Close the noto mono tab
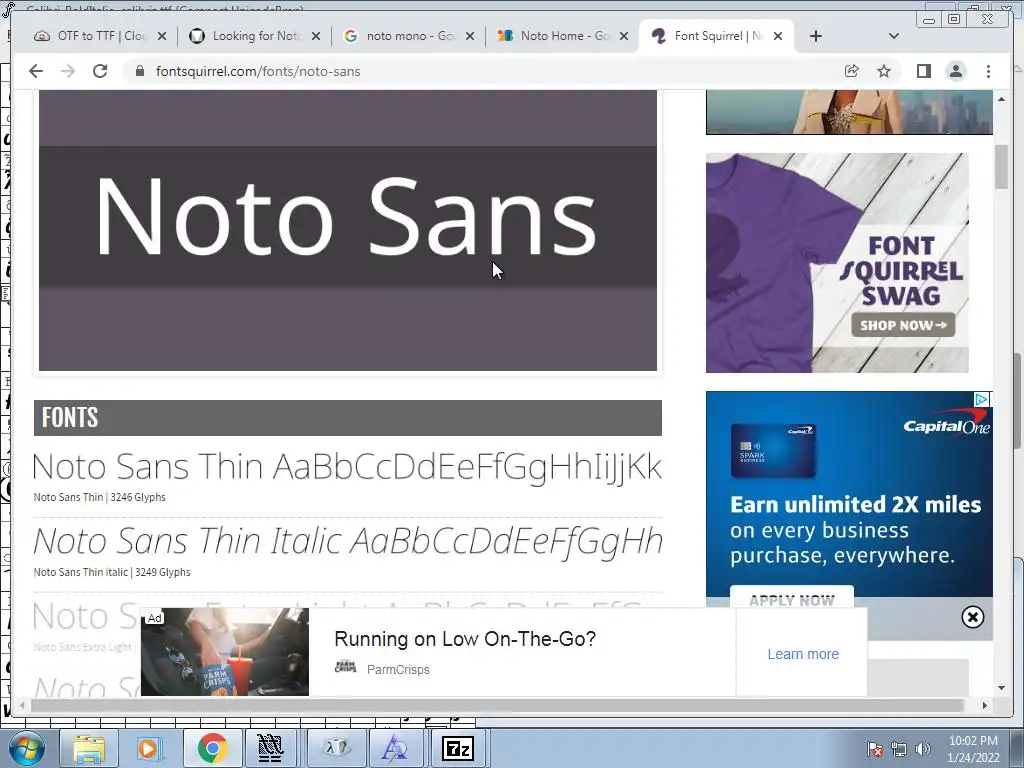 click(x=470, y=36)
